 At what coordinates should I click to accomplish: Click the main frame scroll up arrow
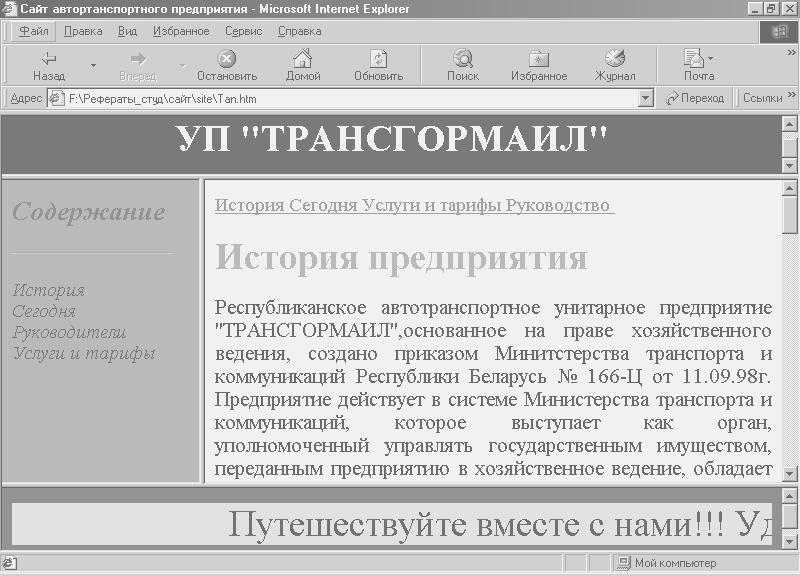[789, 188]
